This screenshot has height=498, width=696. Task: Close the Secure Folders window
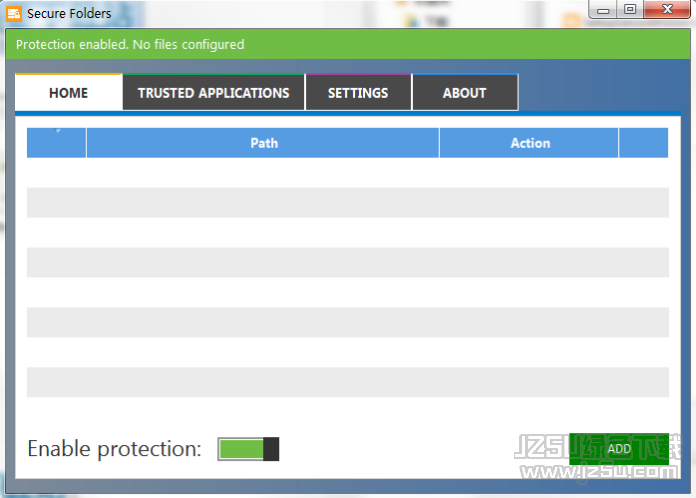click(667, 10)
